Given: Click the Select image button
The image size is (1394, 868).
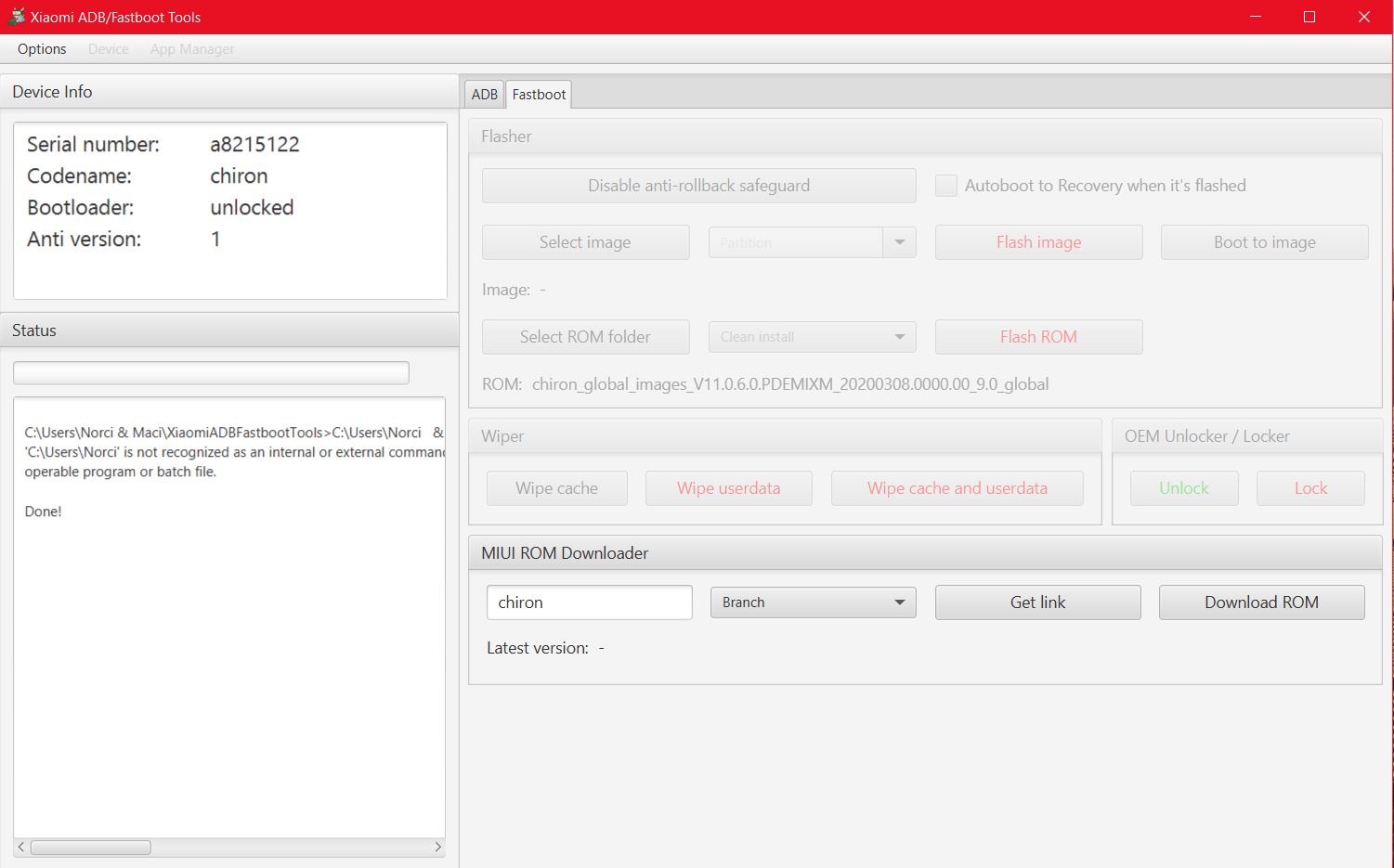Looking at the screenshot, I should tap(585, 242).
